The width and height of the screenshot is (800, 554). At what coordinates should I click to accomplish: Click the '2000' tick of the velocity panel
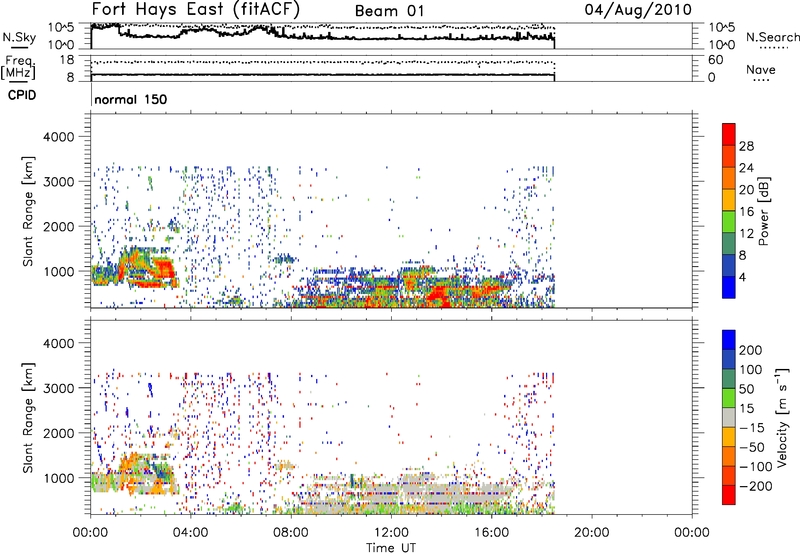(x=59, y=433)
